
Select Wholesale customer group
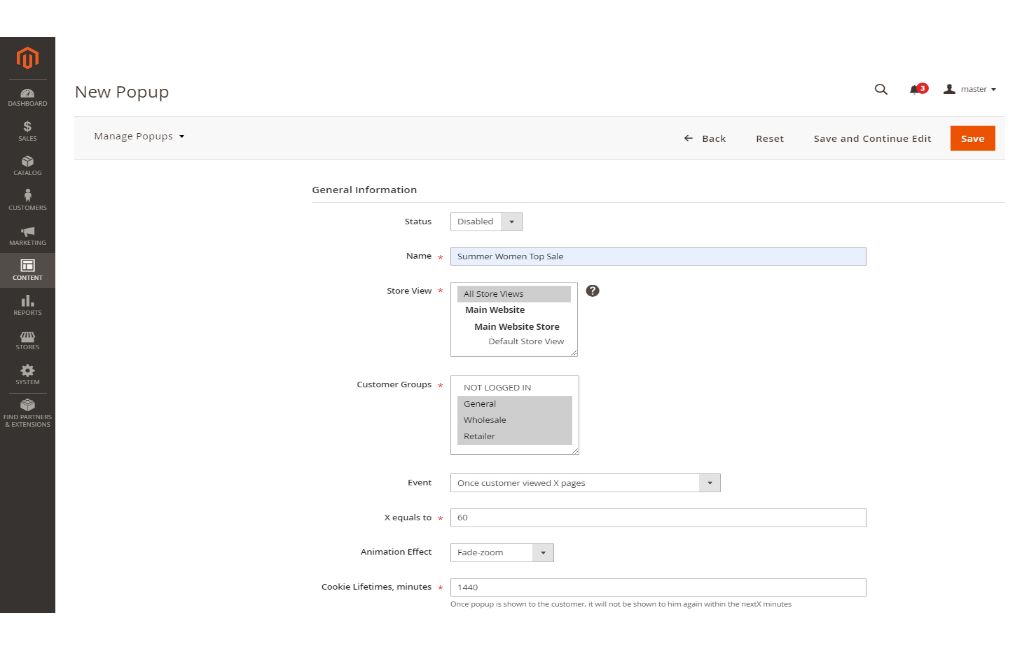[x=515, y=420]
